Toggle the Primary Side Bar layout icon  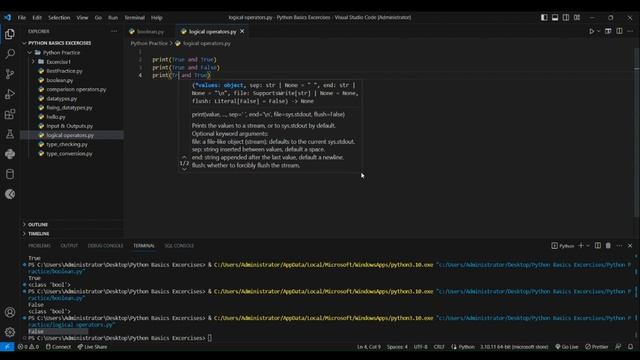point(544,18)
